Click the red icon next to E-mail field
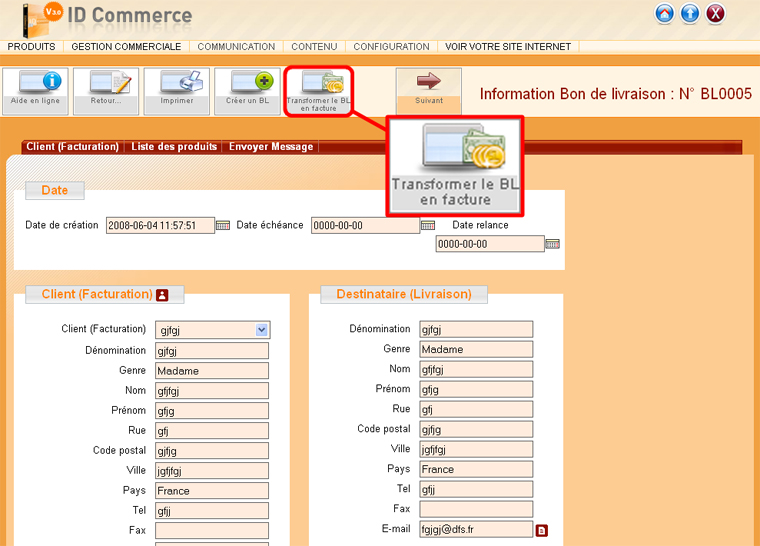This screenshot has width=760, height=546. pos(541,530)
